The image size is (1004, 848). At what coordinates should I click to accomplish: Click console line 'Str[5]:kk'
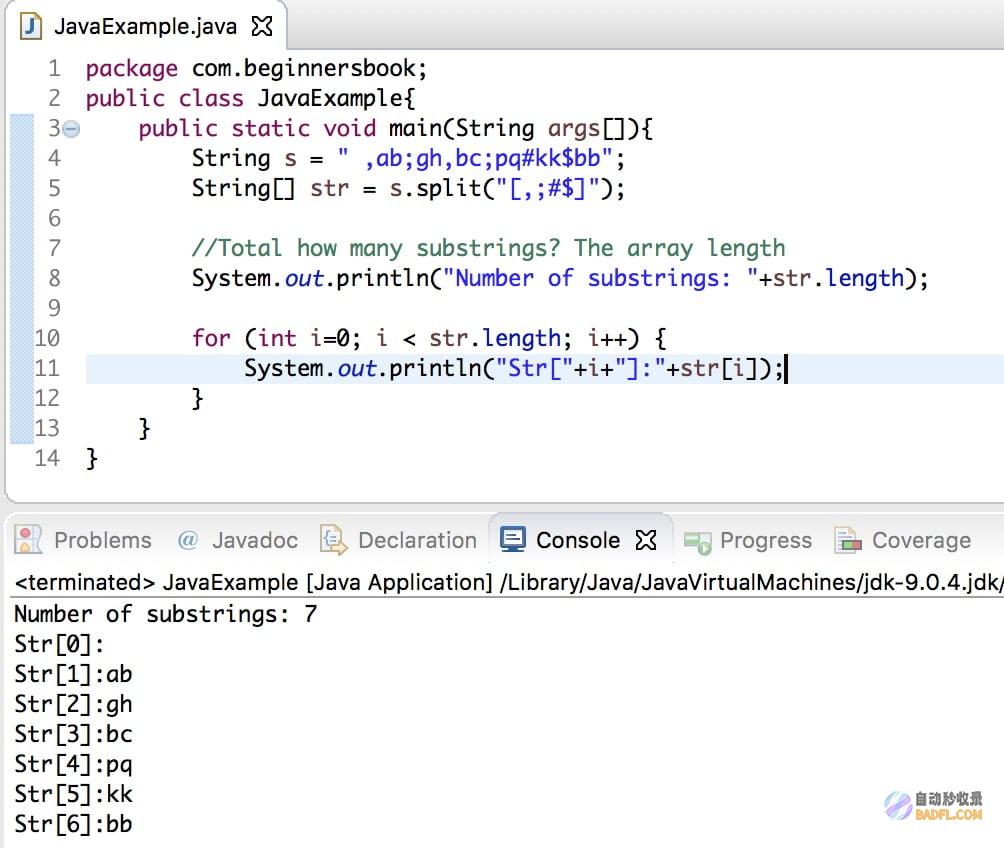click(73, 794)
